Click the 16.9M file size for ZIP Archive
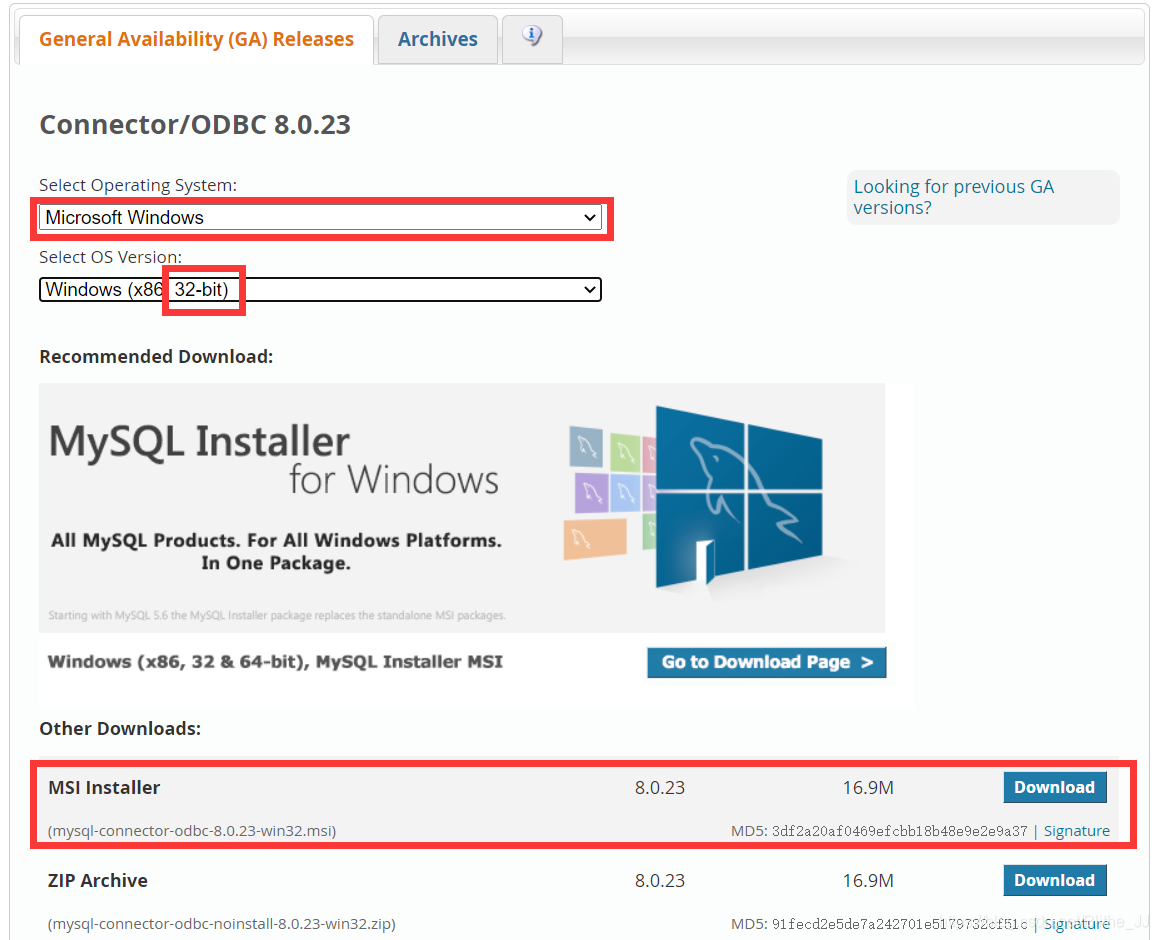Viewport: 1159px width, 940px height. 868,880
